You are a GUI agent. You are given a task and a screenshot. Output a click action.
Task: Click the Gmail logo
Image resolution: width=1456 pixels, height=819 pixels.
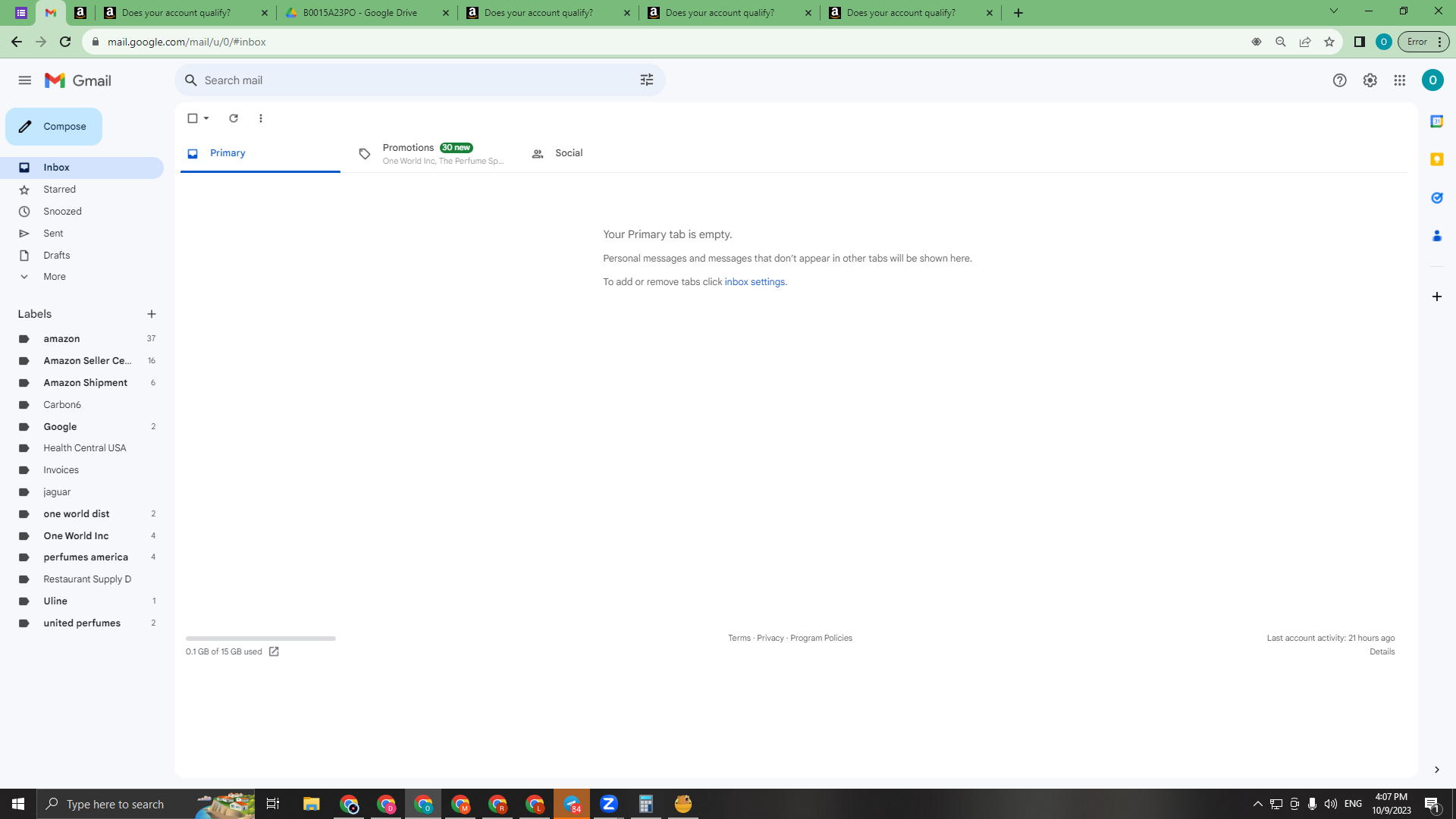(78, 80)
